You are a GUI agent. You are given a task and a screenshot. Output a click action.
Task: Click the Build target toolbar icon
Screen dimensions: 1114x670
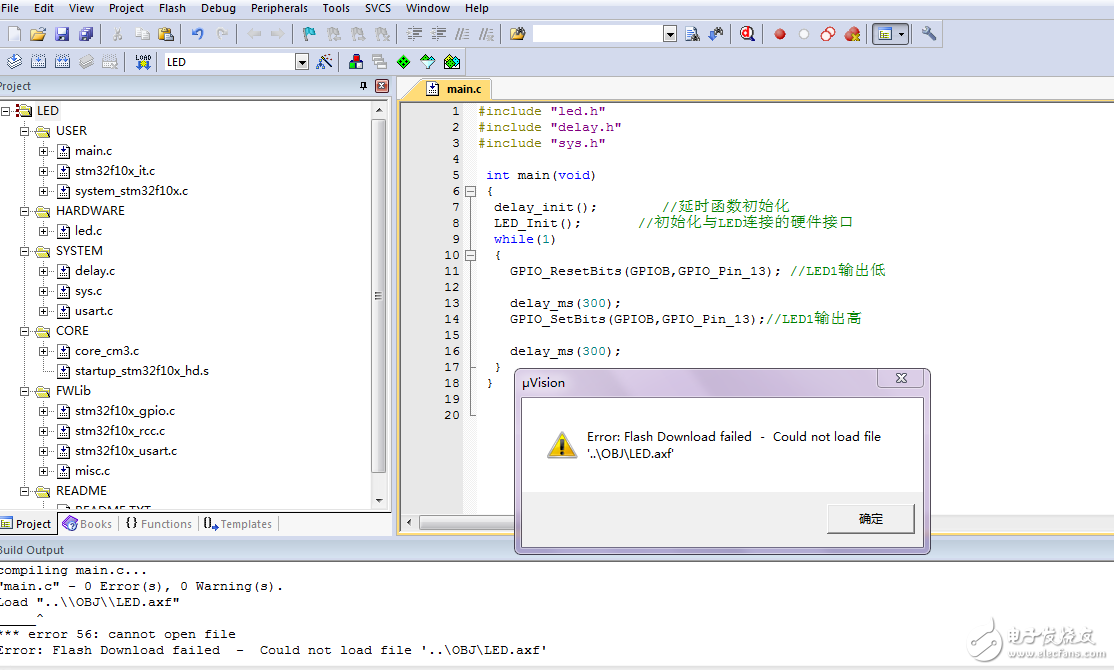[x=38, y=62]
